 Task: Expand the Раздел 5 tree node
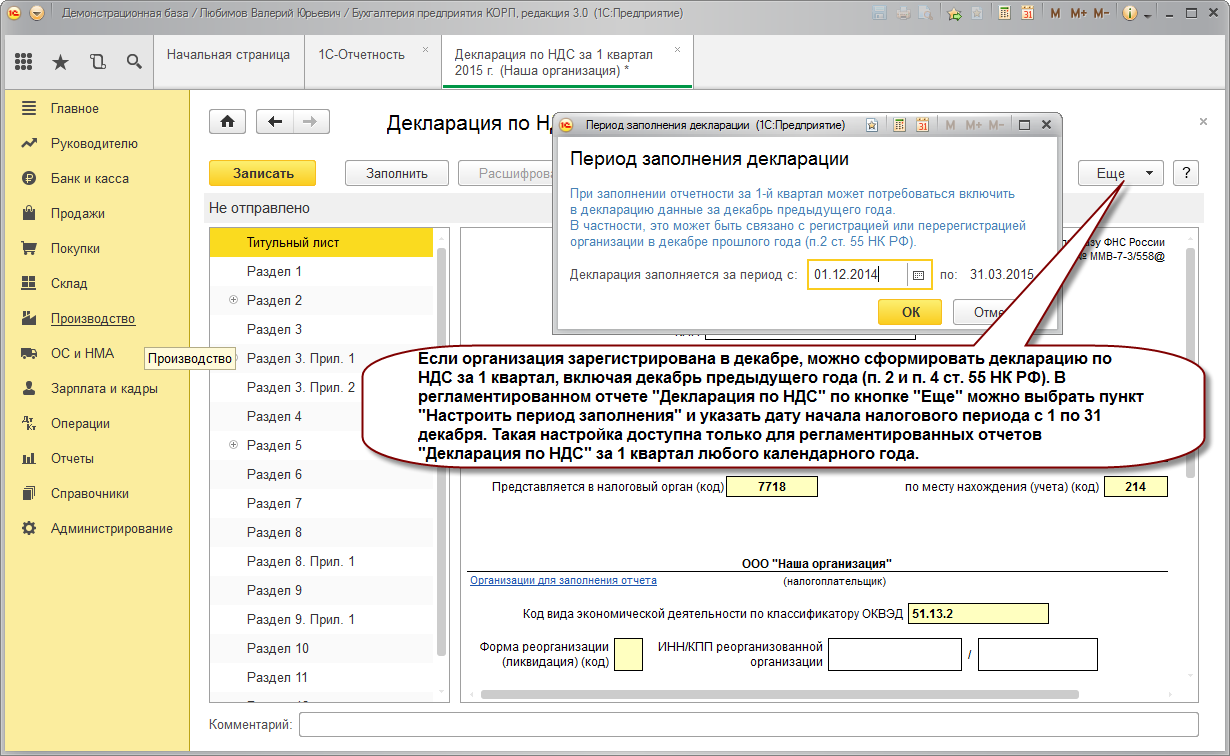click(234, 445)
